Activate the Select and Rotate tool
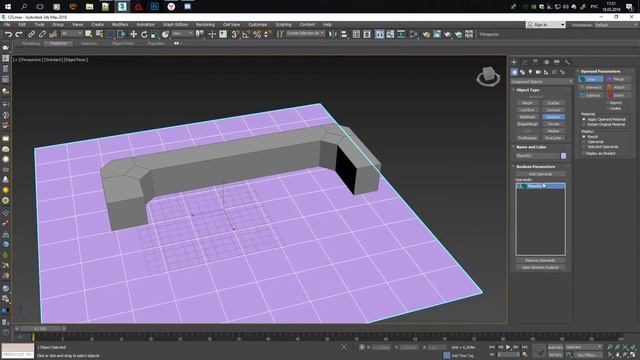640x360 pixels. coord(144,35)
